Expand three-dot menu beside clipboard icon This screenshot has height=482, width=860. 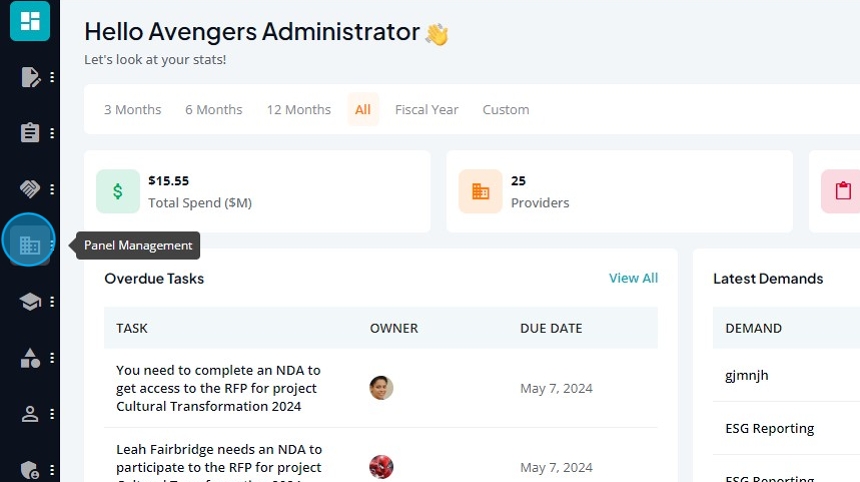point(52,133)
